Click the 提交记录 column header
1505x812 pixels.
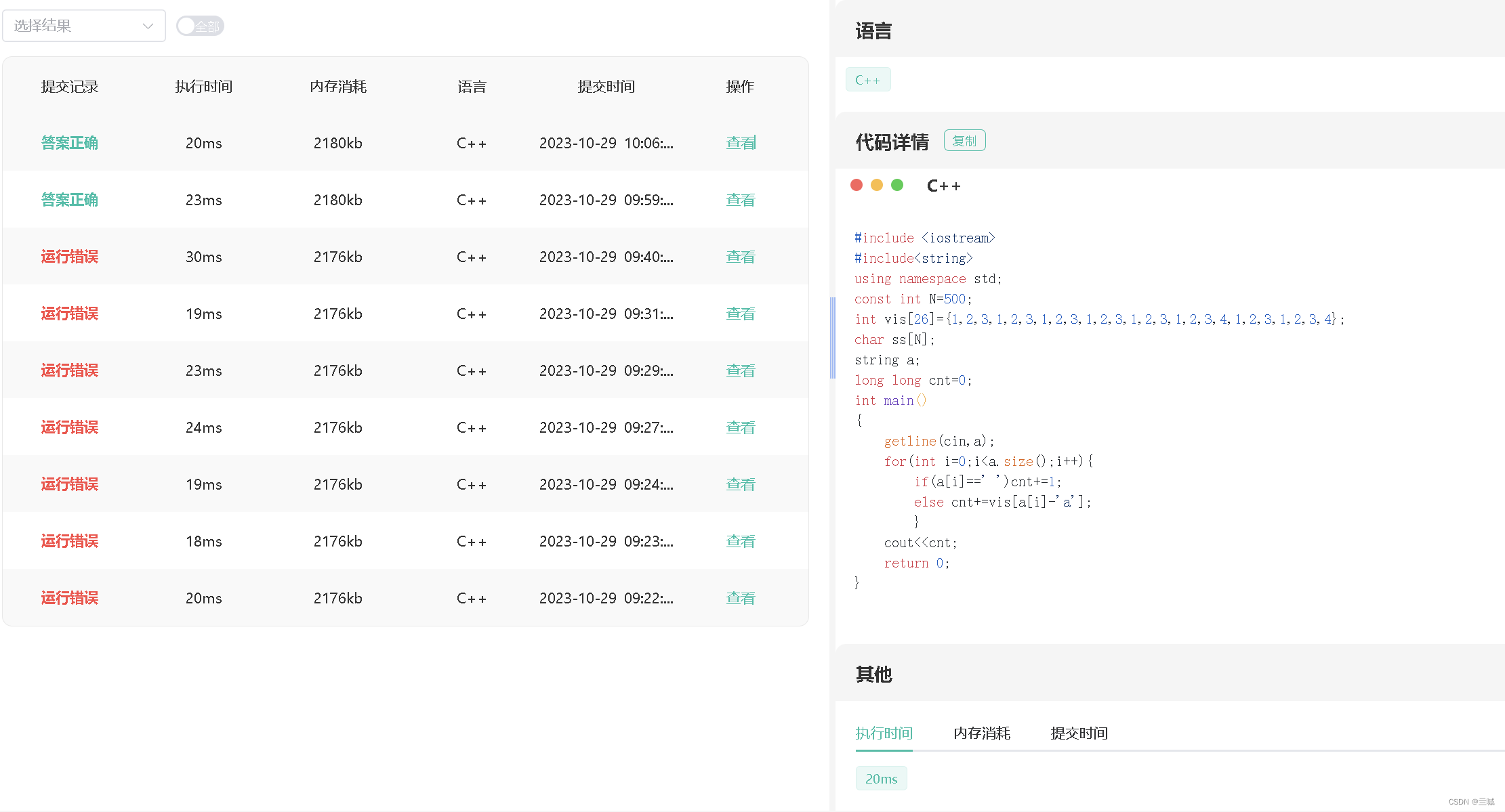pos(69,87)
